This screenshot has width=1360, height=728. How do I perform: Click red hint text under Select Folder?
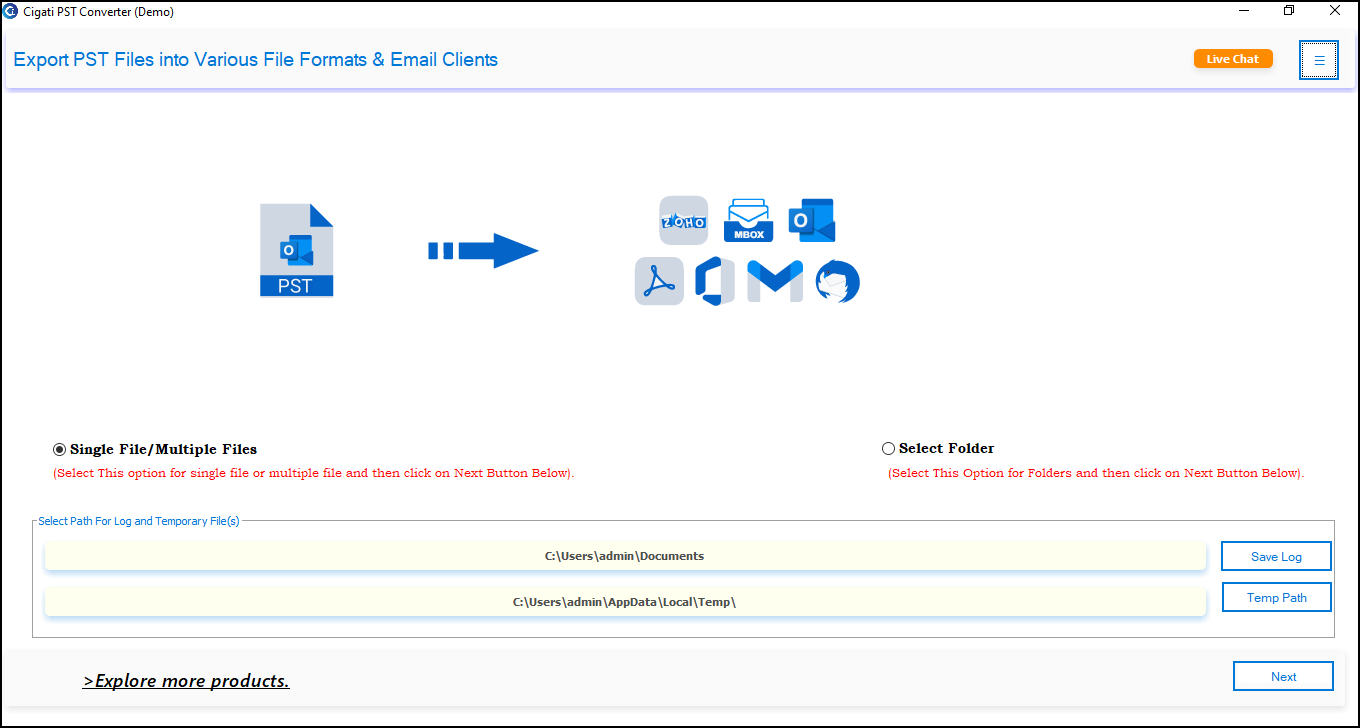tap(1096, 473)
